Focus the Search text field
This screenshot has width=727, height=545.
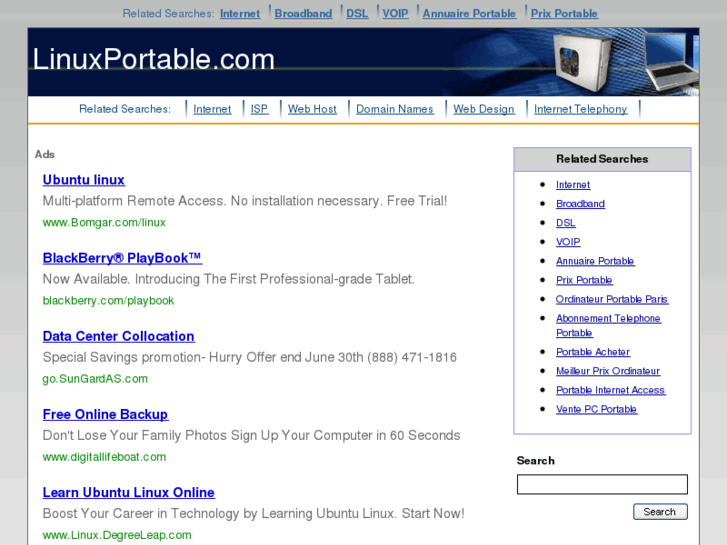(x=602, y=484)
